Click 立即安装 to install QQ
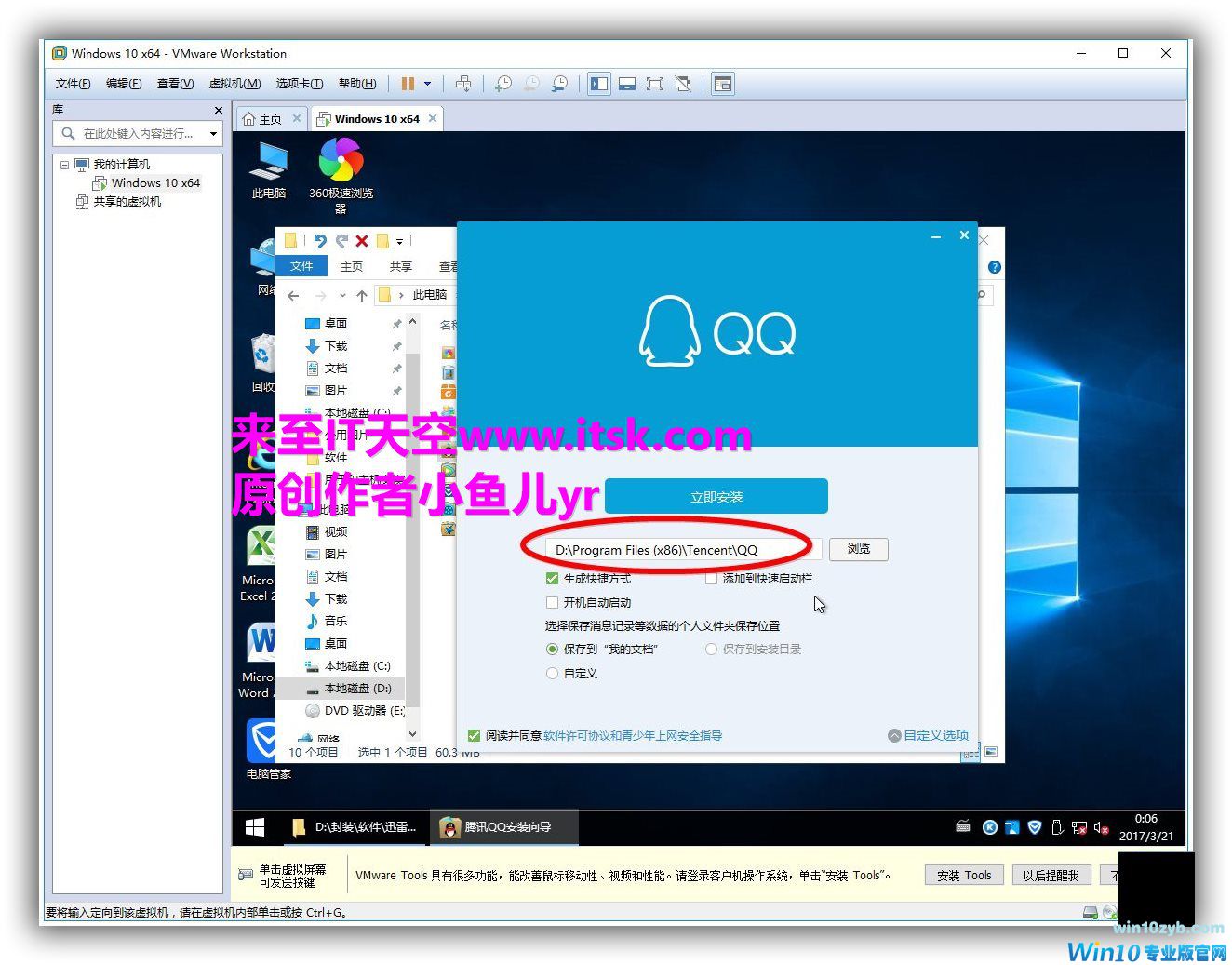The width and height of the screenshot is (1232, 965). tap(716, 497)
